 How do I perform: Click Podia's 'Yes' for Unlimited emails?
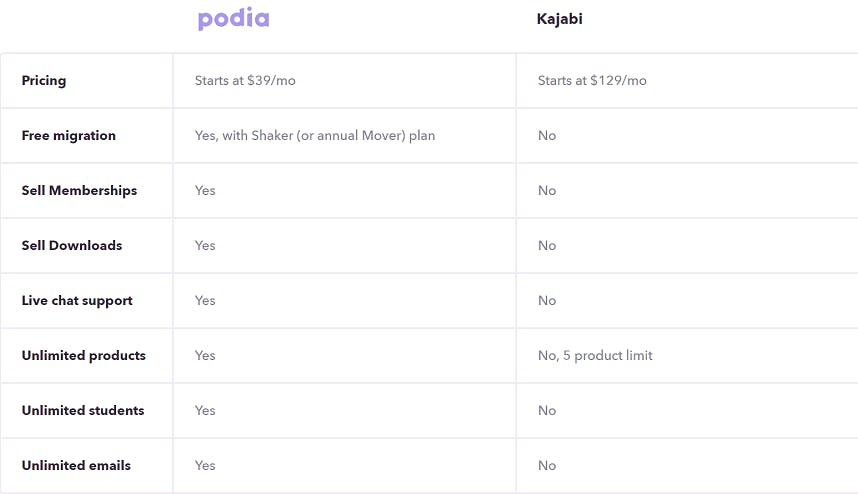(205, 466)
